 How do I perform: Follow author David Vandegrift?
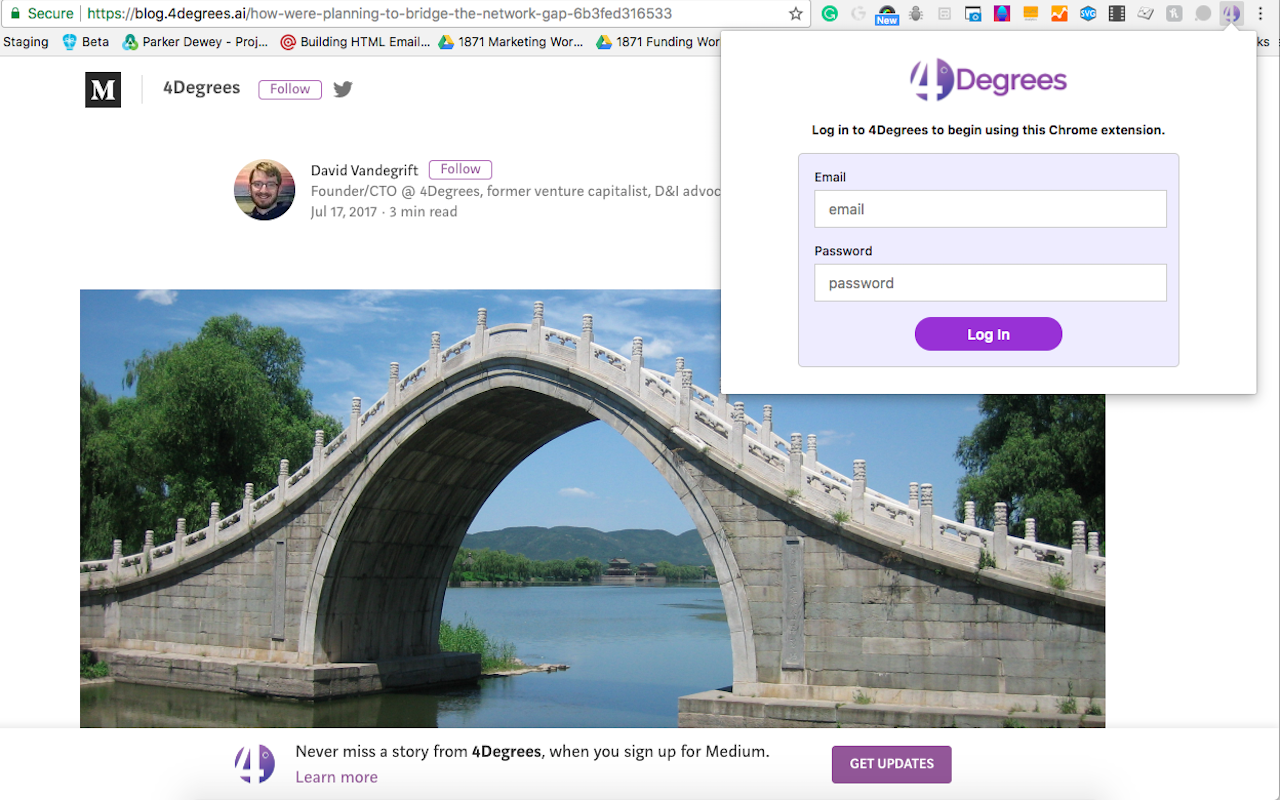pyautogui.click(x=460, y=169)
